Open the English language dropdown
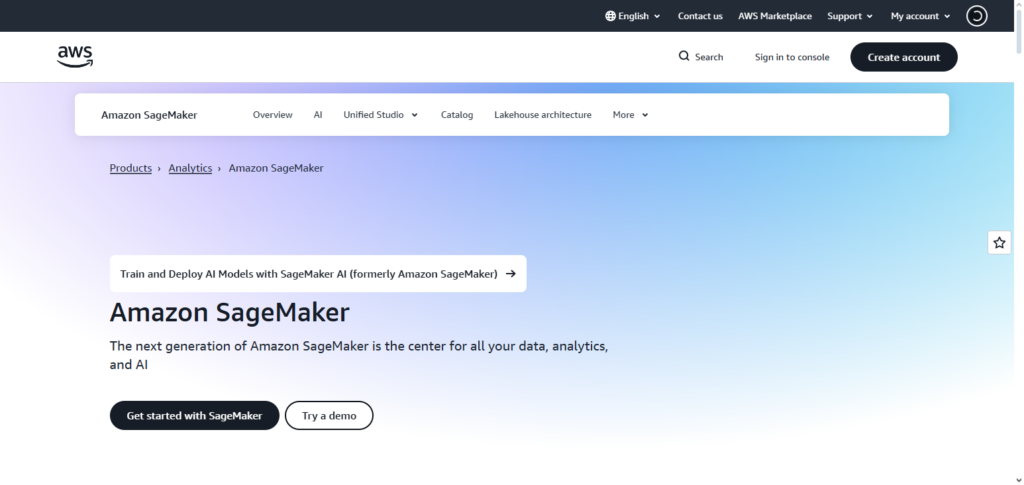The image size is (1024, 485). (632, 16)
